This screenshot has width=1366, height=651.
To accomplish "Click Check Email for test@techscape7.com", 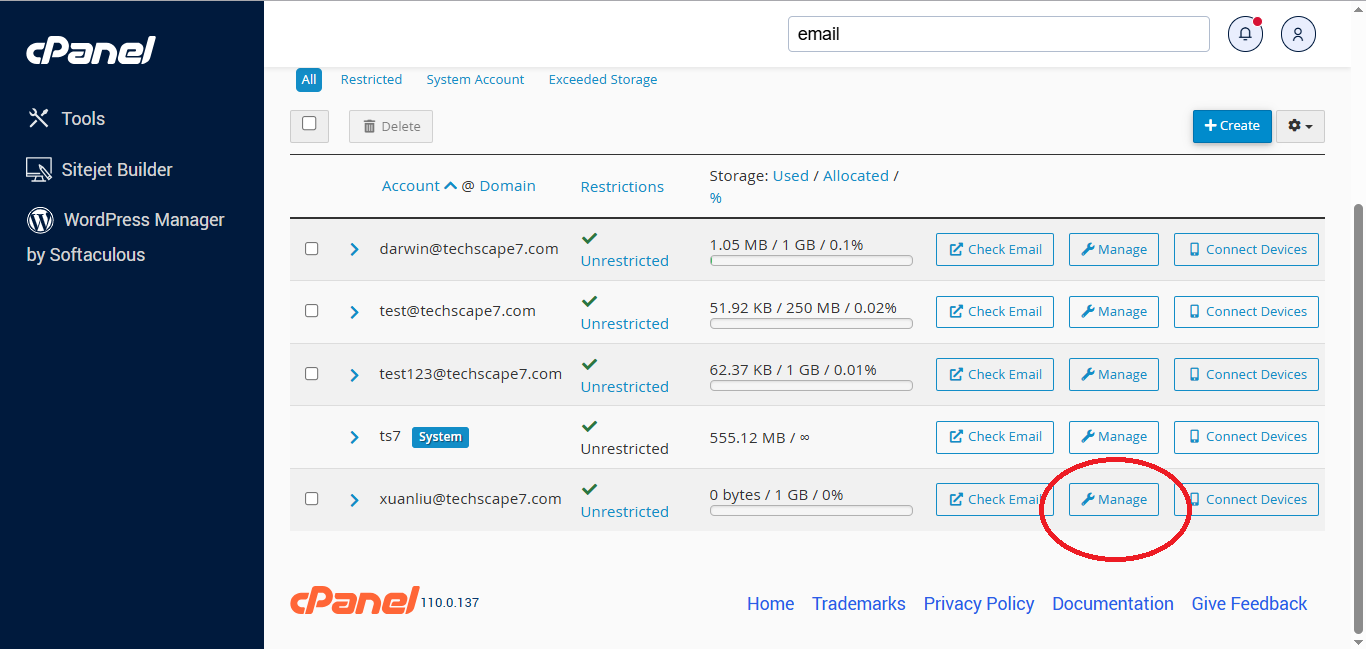I will tap(995, 311).
